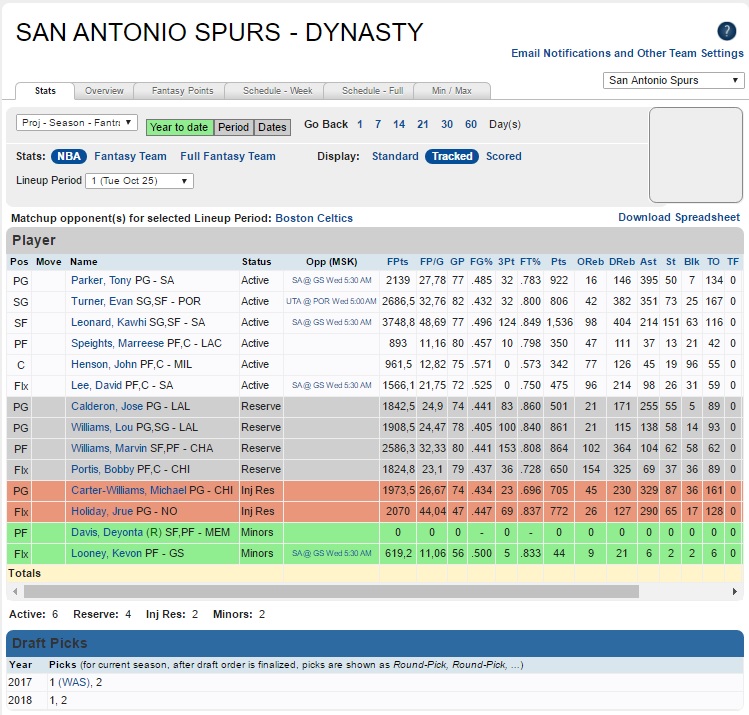Go back 14 days
Viewport: 749px width, 715px height.
click(x=399, y=124)
